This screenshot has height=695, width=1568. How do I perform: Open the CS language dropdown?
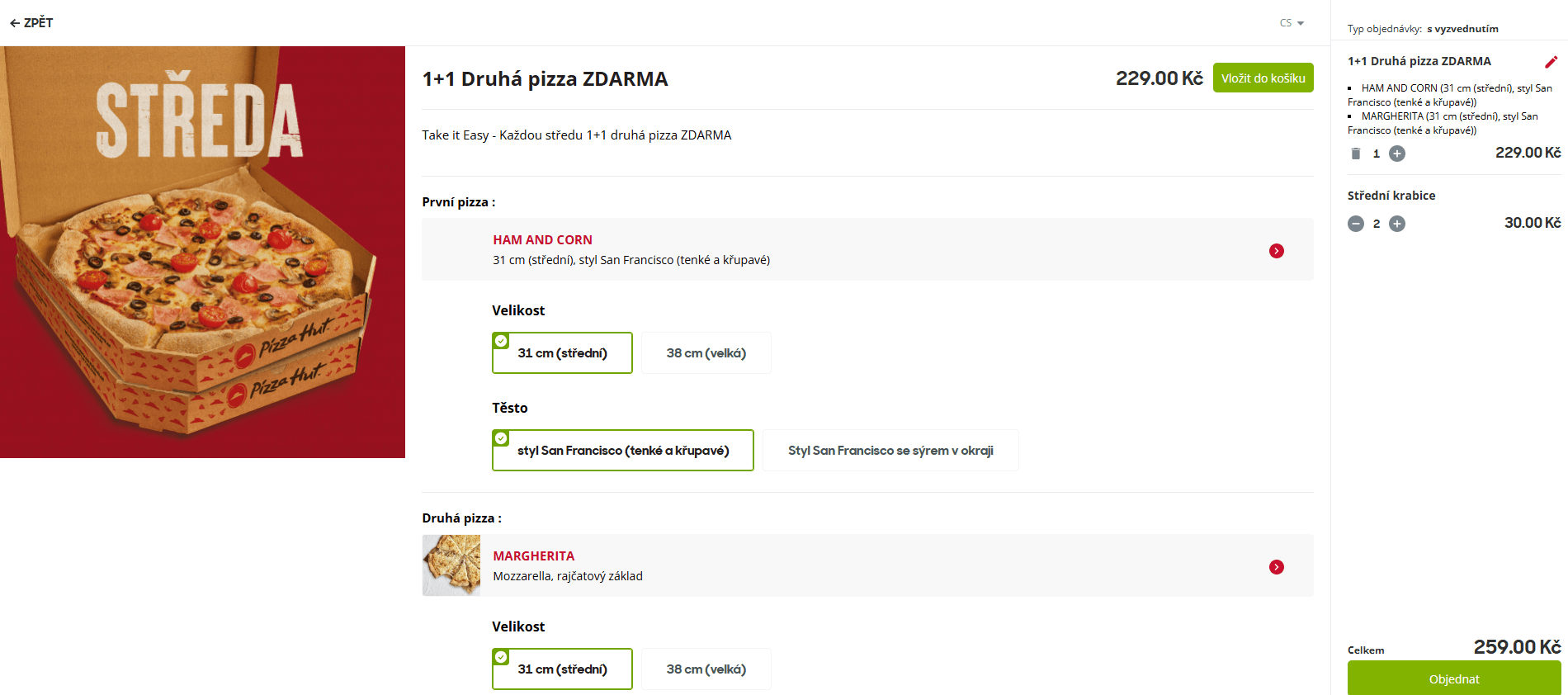point(1292,22)
